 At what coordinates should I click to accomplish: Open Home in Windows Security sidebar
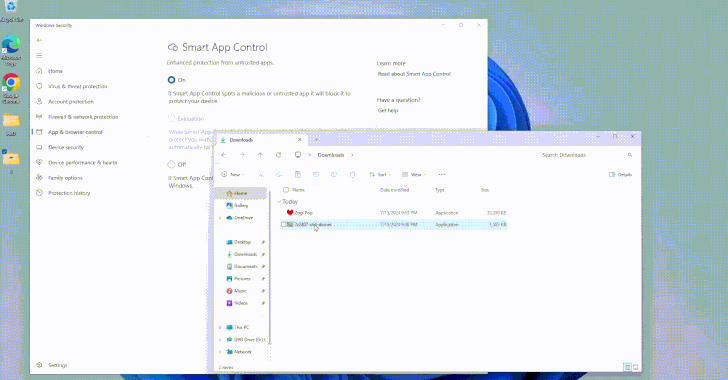coord(55,71)
